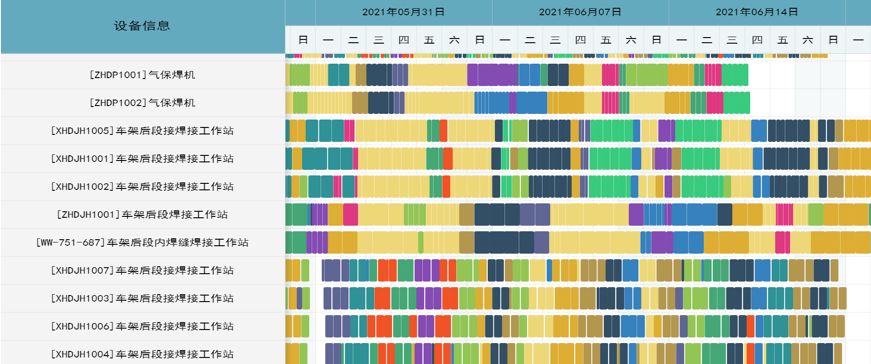The height and width of the screenshot is (364, 871).
Task: Click the brown bar in WW-751-687 row
Action: (467, 242)
